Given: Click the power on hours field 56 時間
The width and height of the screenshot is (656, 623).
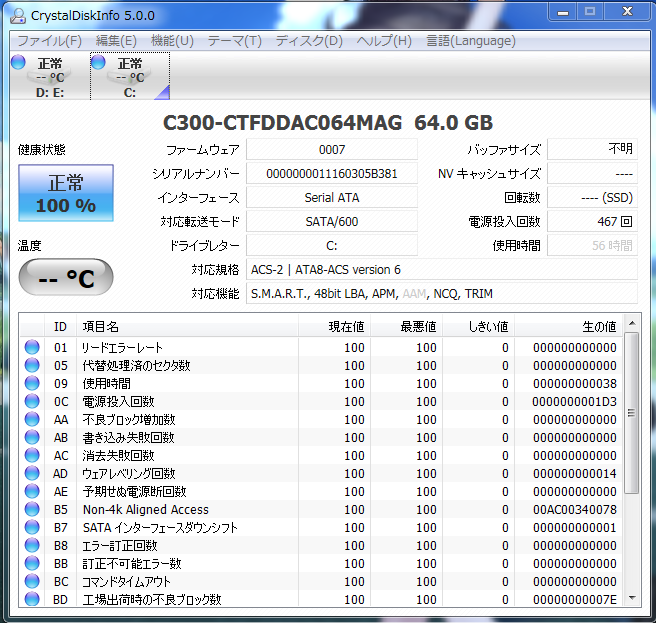Looking at the screenshot, I should click(592, 245).
